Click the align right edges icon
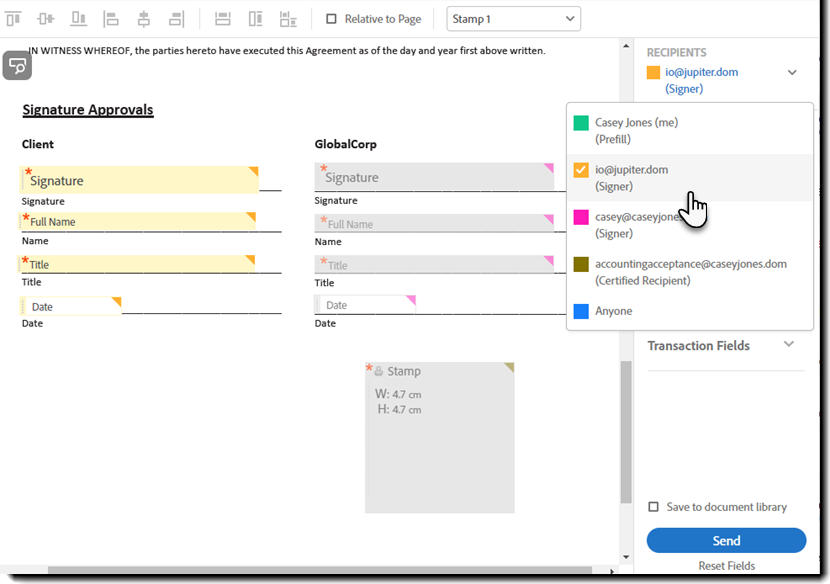Screen dimensions: 830x584 [x=176, y=19]
